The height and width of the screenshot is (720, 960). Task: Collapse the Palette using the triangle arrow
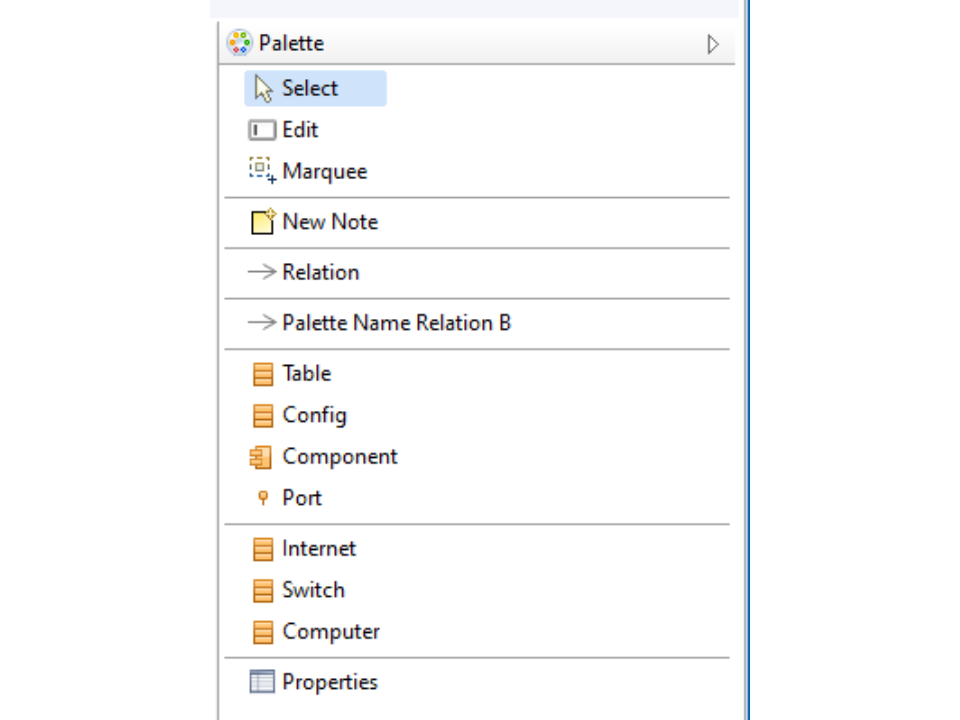click(712, 44)
